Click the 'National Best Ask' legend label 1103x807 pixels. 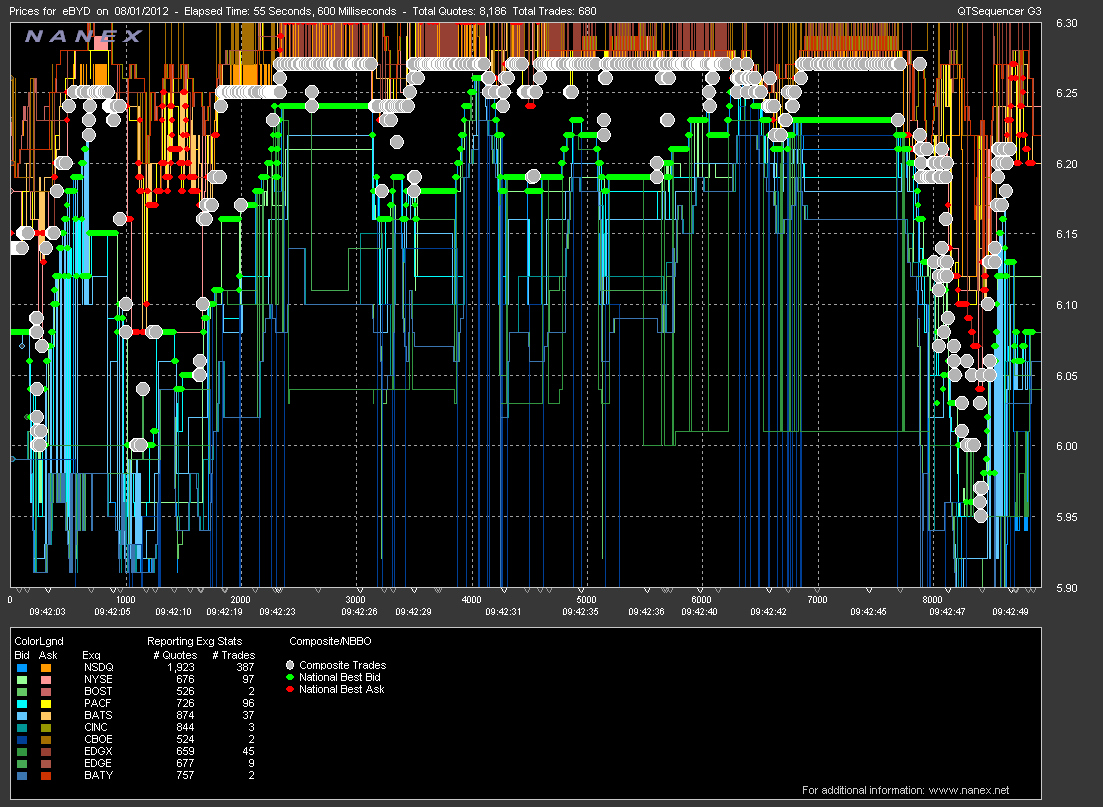click(x=341, y=689)
